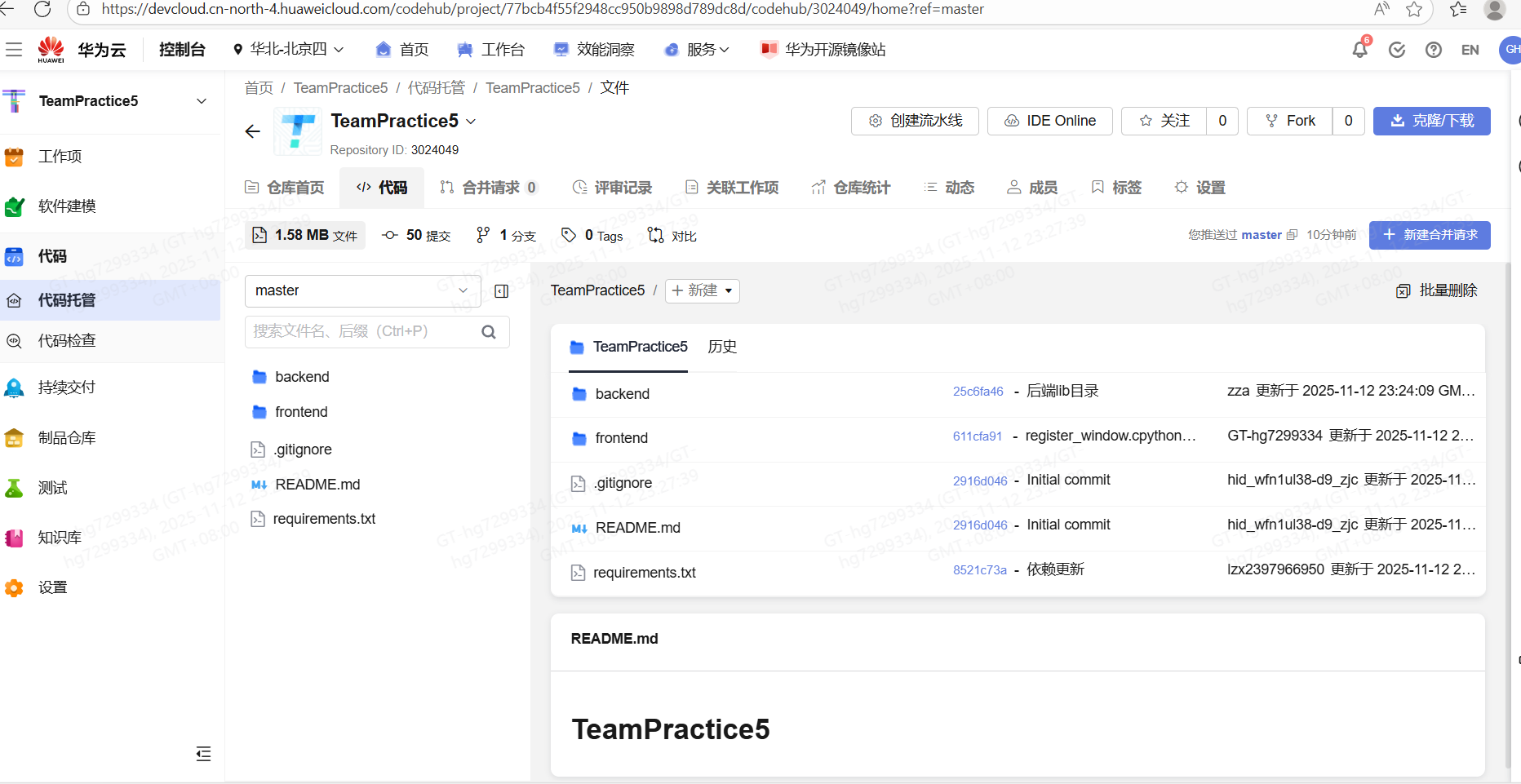Click the 批量删除 batch delete icon
The width and height of the screenshot is (1521, 784).
coord(1403,290)
